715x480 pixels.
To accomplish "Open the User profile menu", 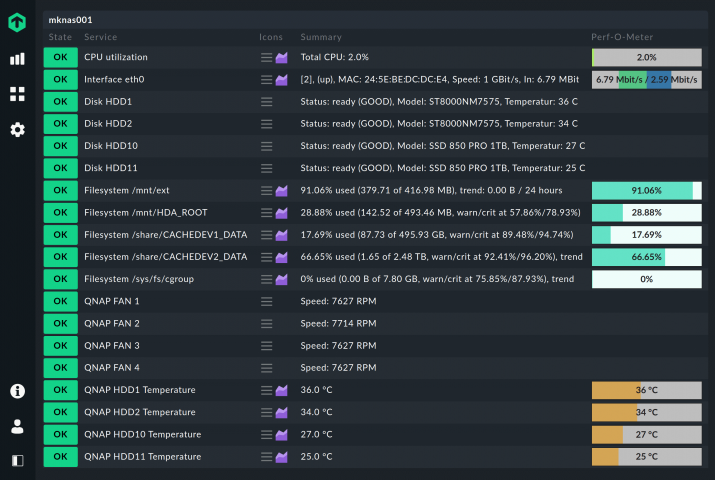I will [x=17, y=426].
